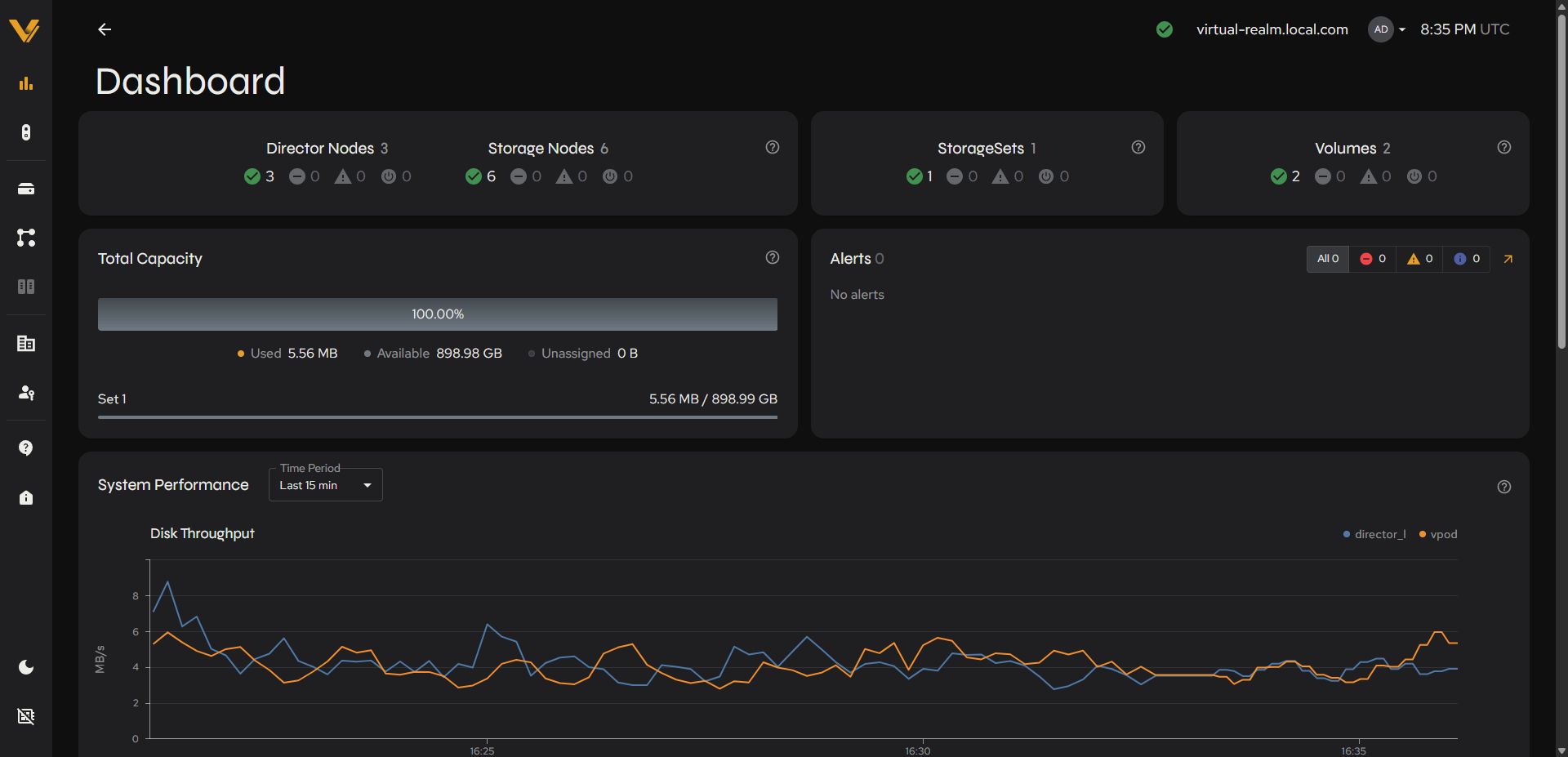Filter alerts by critical red icon
1568x757 pixels.
pos(1373,259)
